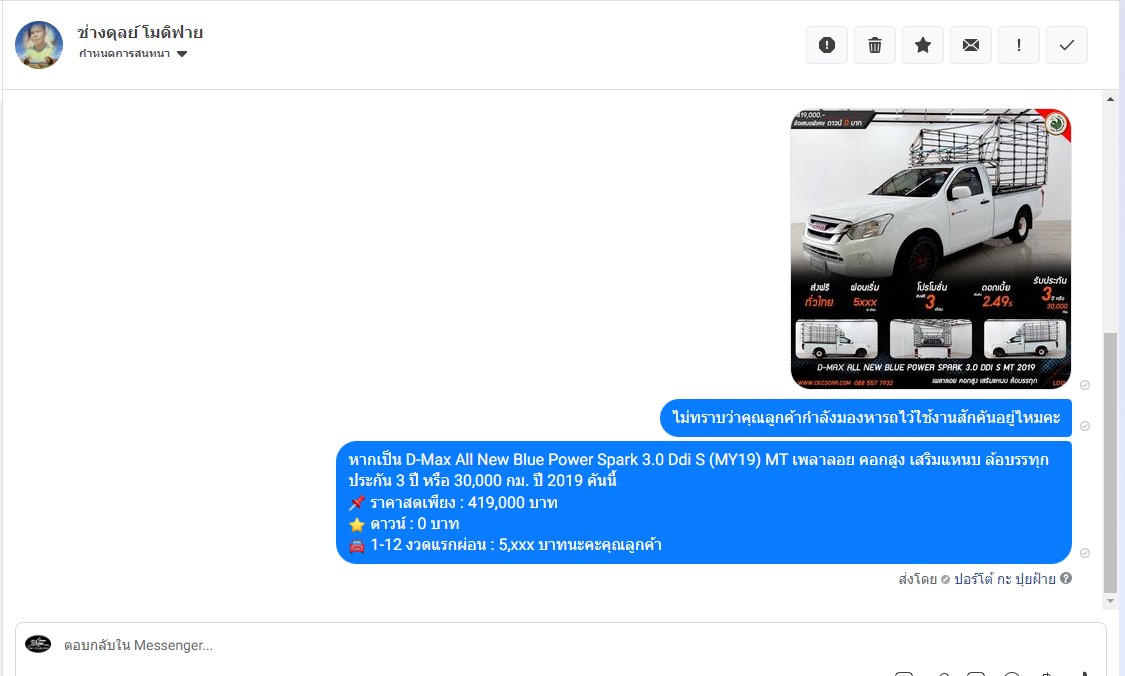Click the spam report icon with exclamation circle
Image resolution: width=1125 pixels, height=676 pixels.
827,45
